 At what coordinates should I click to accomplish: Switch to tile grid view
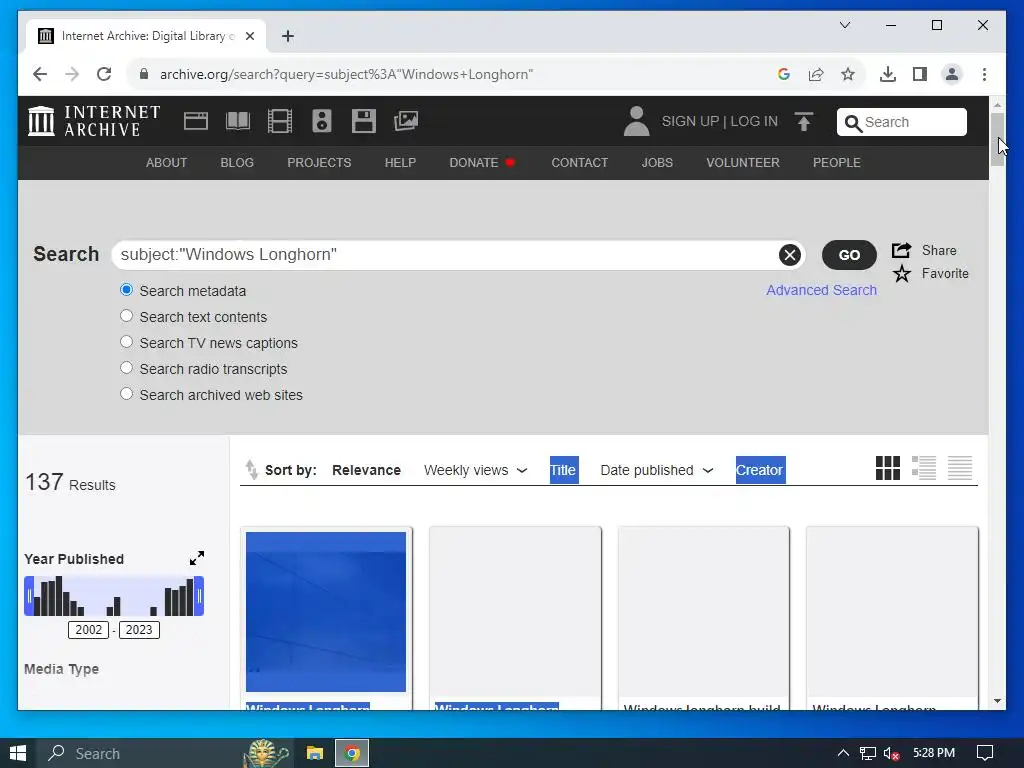[888, 468]
